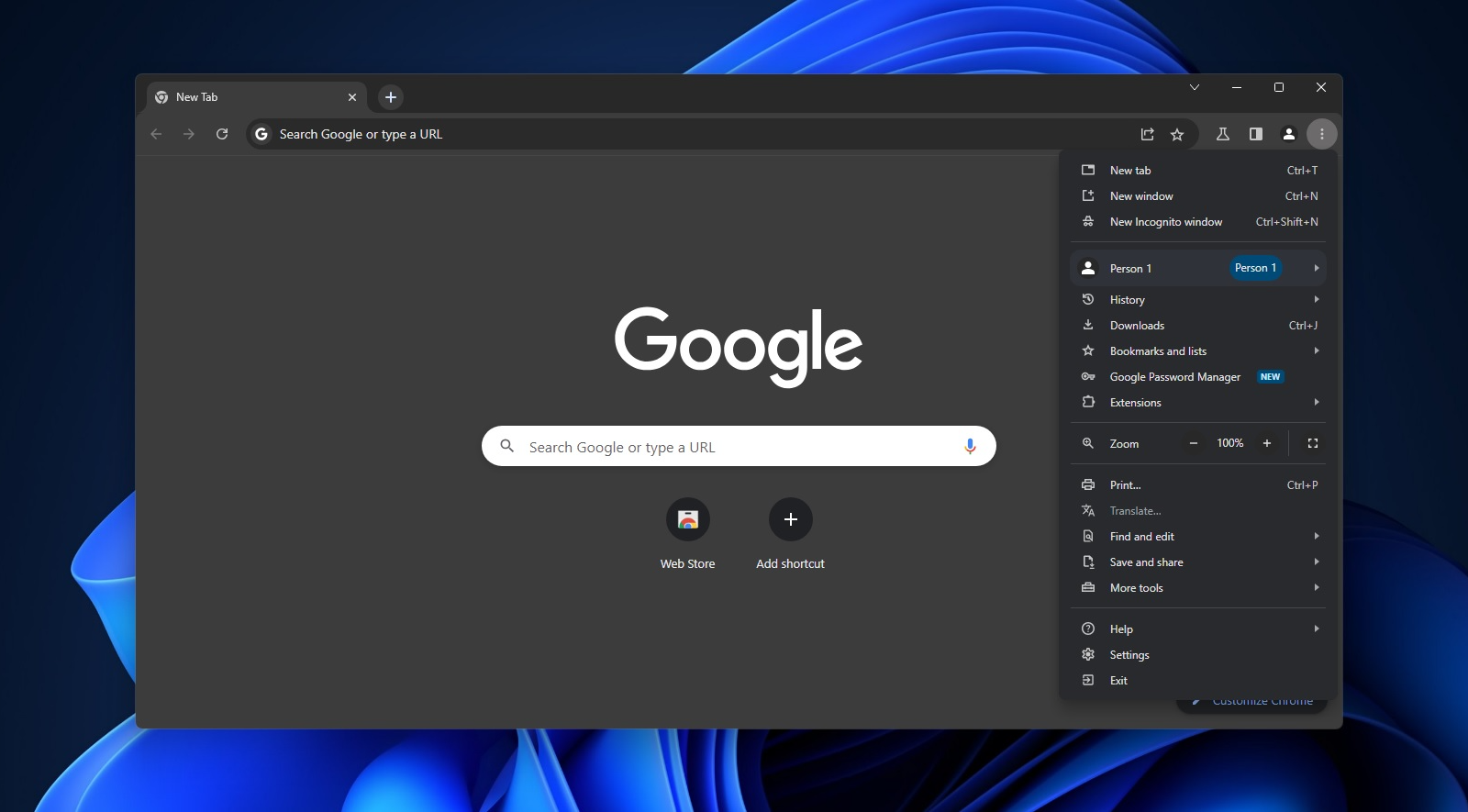Click the Add shortcut plus tile
The image size is (1468, 812).
[791, 535]
